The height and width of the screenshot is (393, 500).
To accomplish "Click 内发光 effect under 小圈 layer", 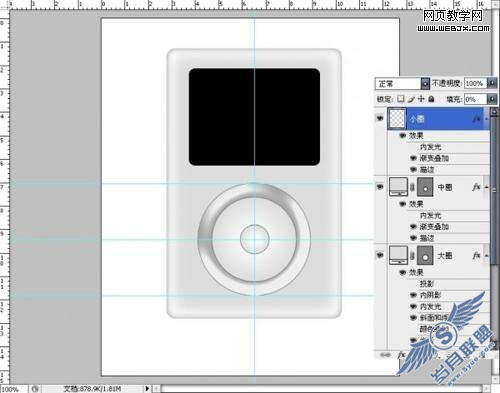I will [430, 147].
